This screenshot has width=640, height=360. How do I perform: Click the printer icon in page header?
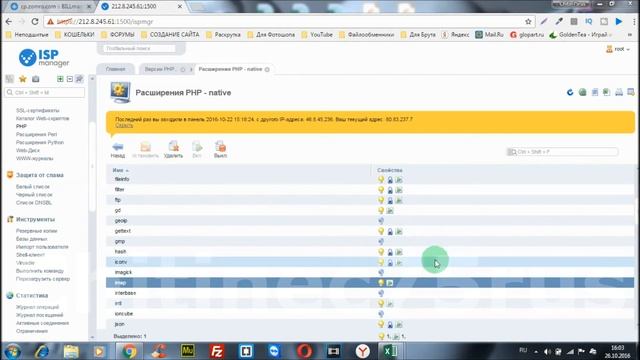(x=619, y=92)
